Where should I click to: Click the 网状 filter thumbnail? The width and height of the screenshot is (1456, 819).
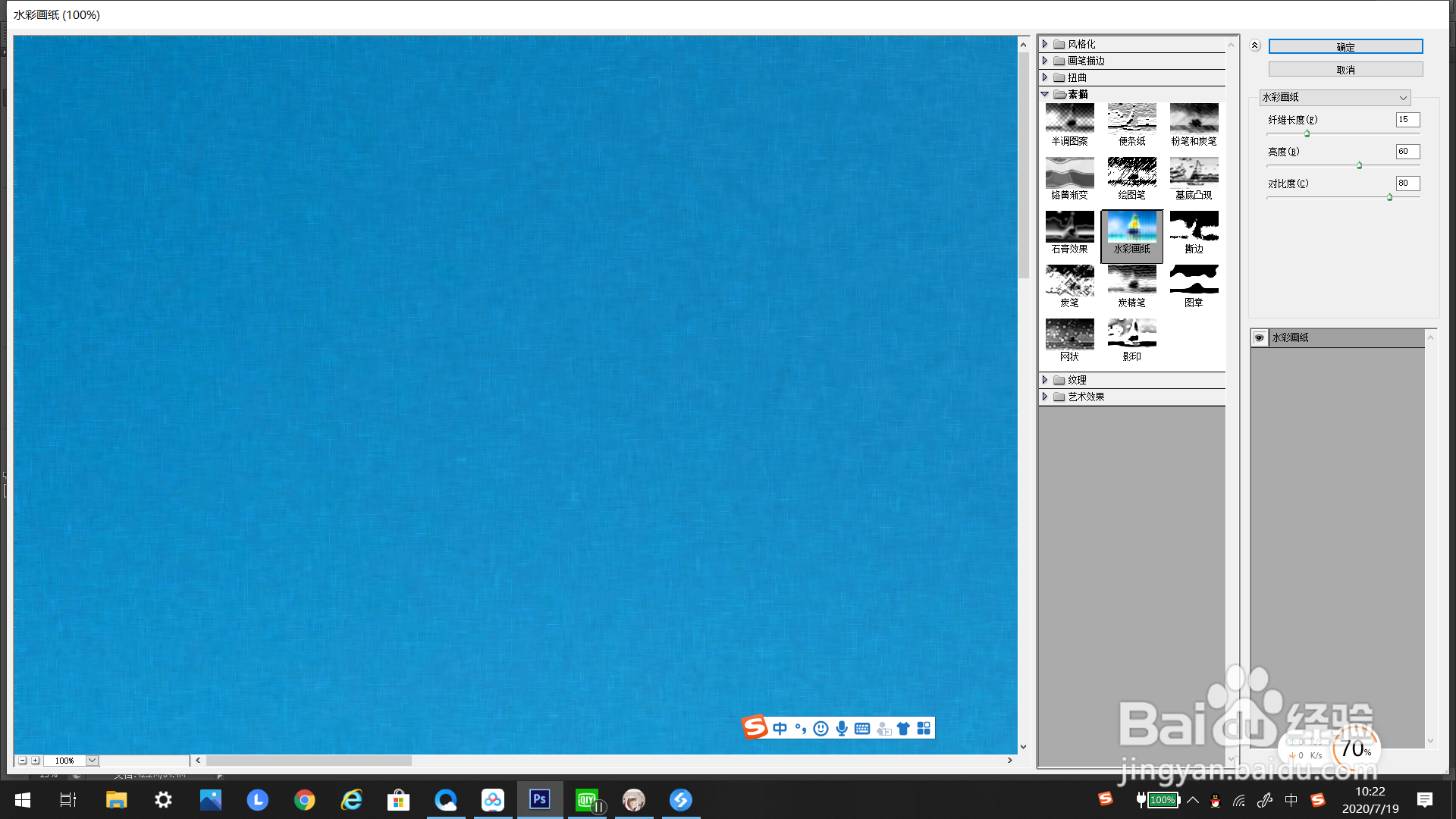click(1069, 334)
